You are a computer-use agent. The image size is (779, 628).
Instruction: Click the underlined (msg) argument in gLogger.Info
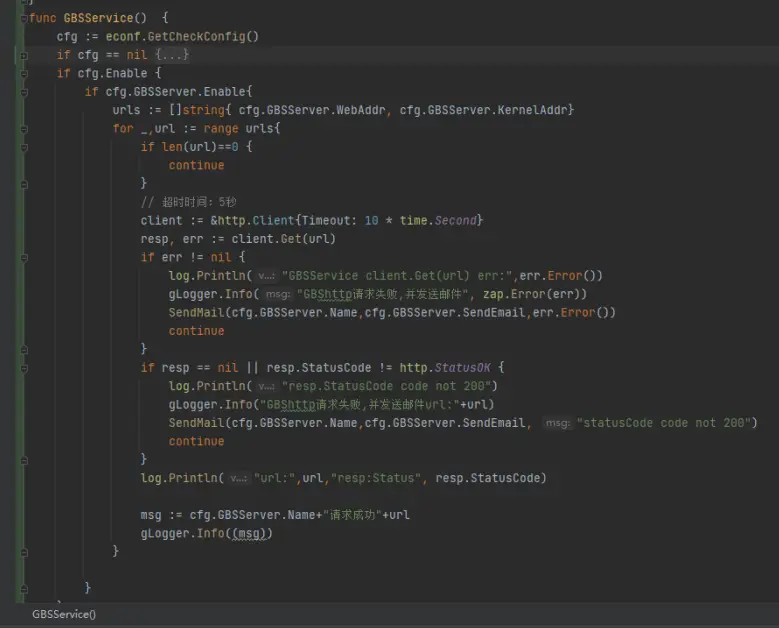pos(248,533)
